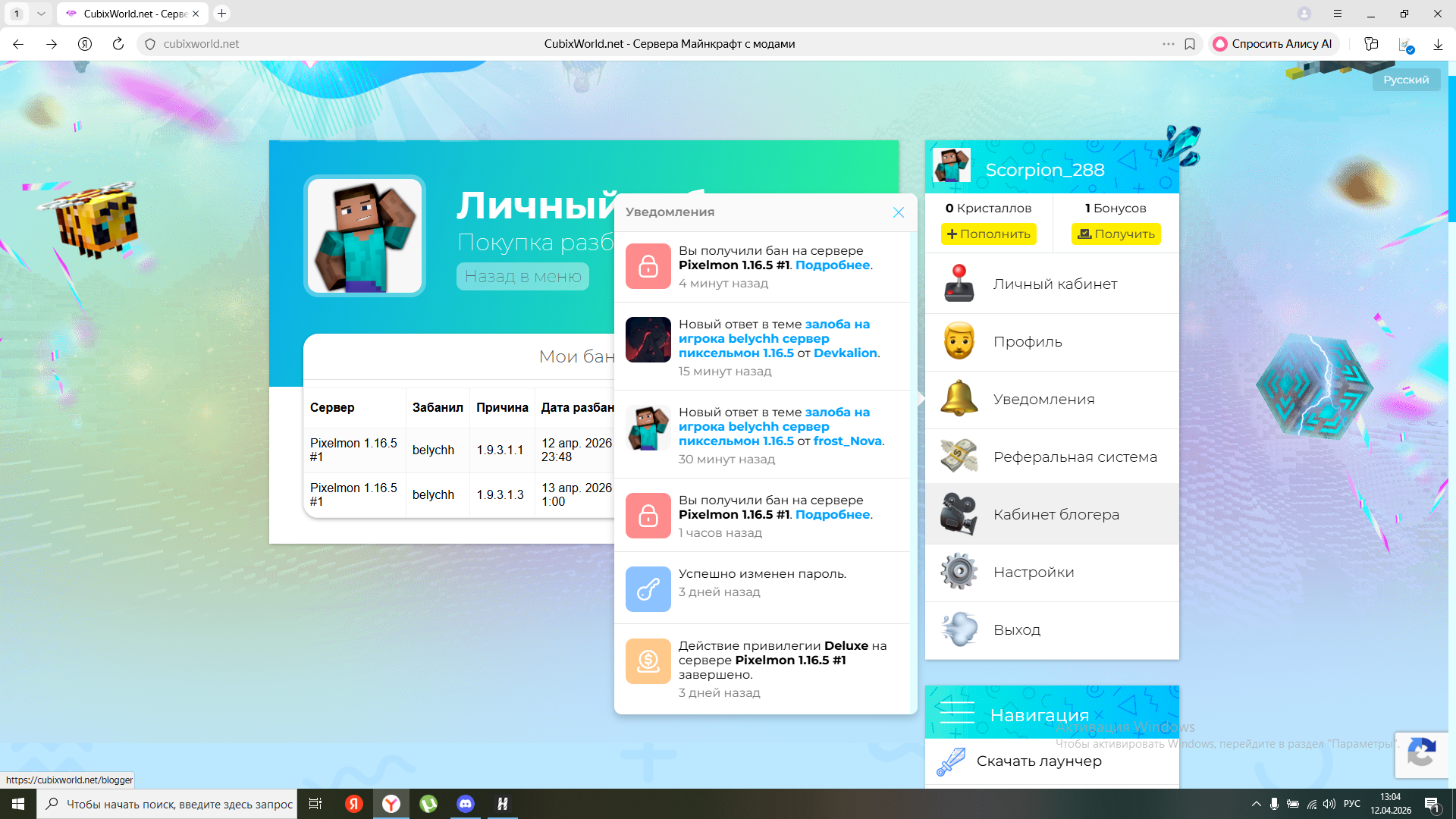Close the Уведомления notifications popup
The height and width of the screenshot is (819, 1456).
pyautogui.click(x=899, y=212)
